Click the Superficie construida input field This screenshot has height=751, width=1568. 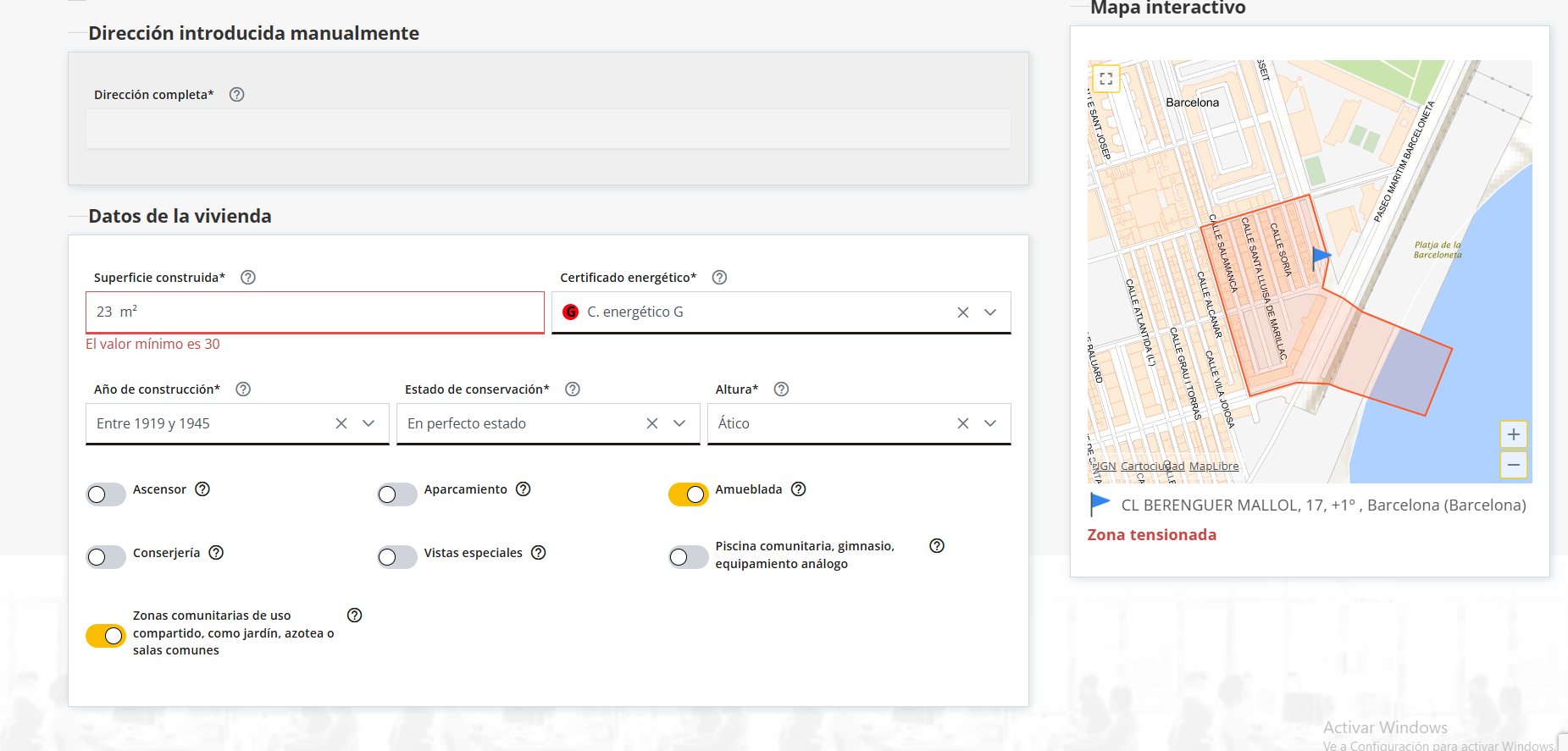tap(314, 312)
